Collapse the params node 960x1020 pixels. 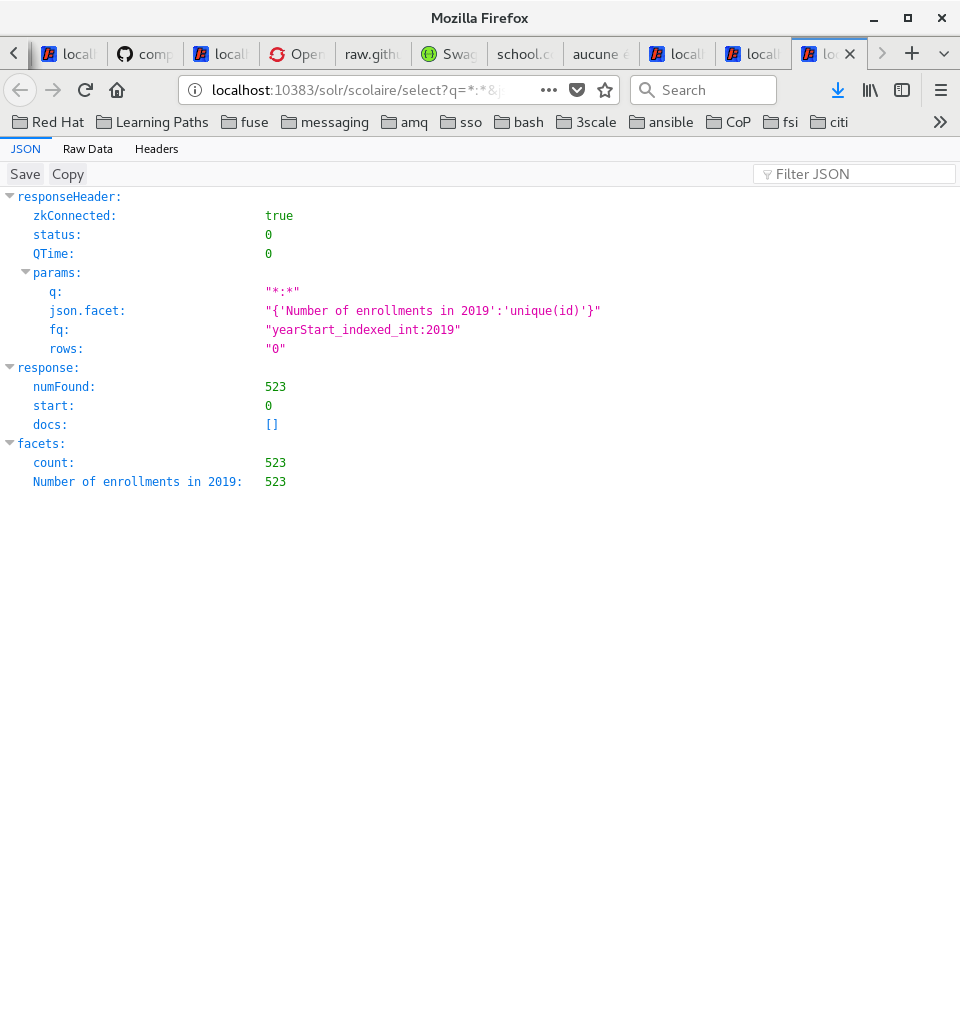click(x=25, y=272)
